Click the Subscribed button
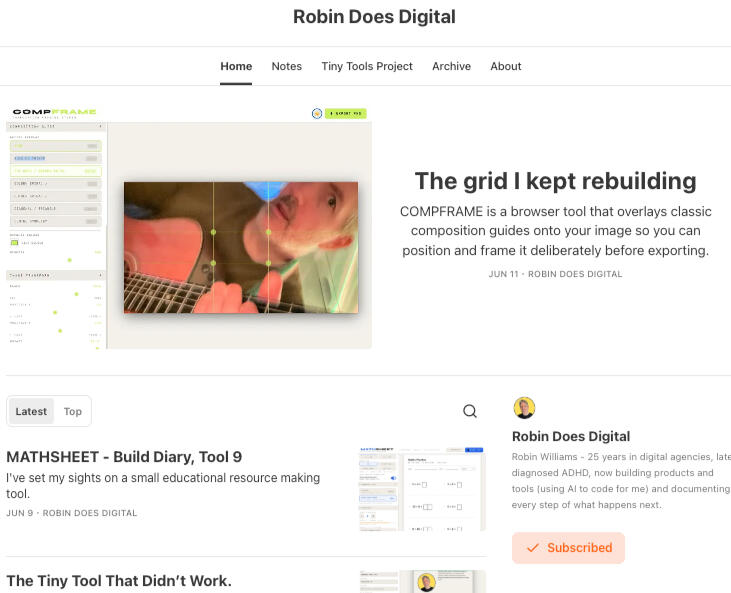 (568, 548)
